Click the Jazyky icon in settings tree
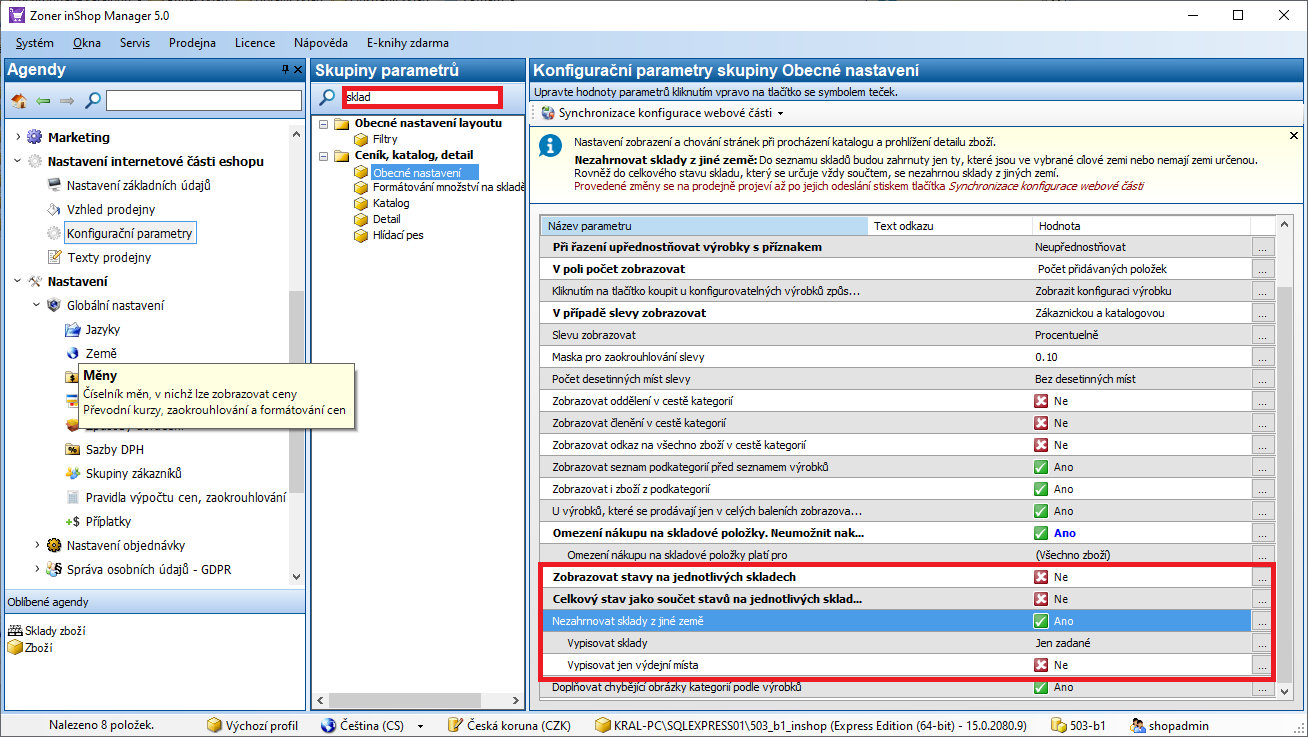The height and width of the screenshot is (737, 1308). [x=72, y=330]
